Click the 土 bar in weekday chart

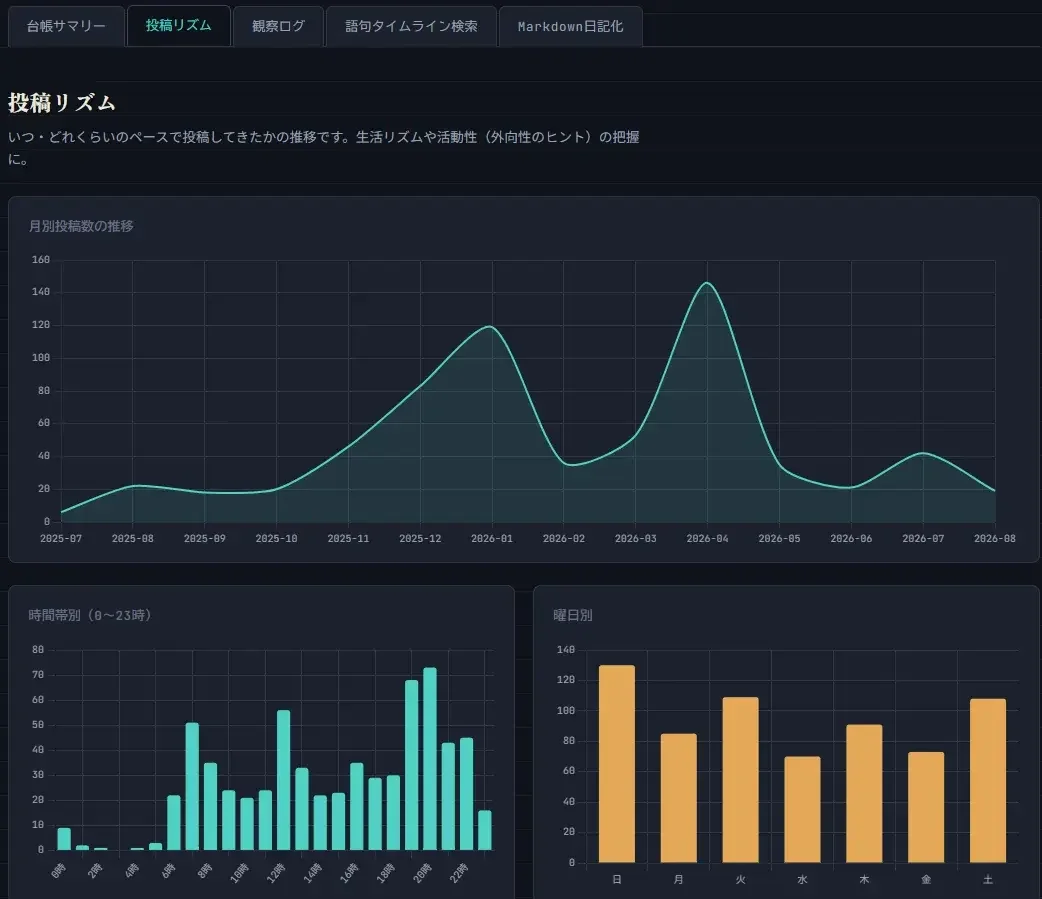point(988,781)
